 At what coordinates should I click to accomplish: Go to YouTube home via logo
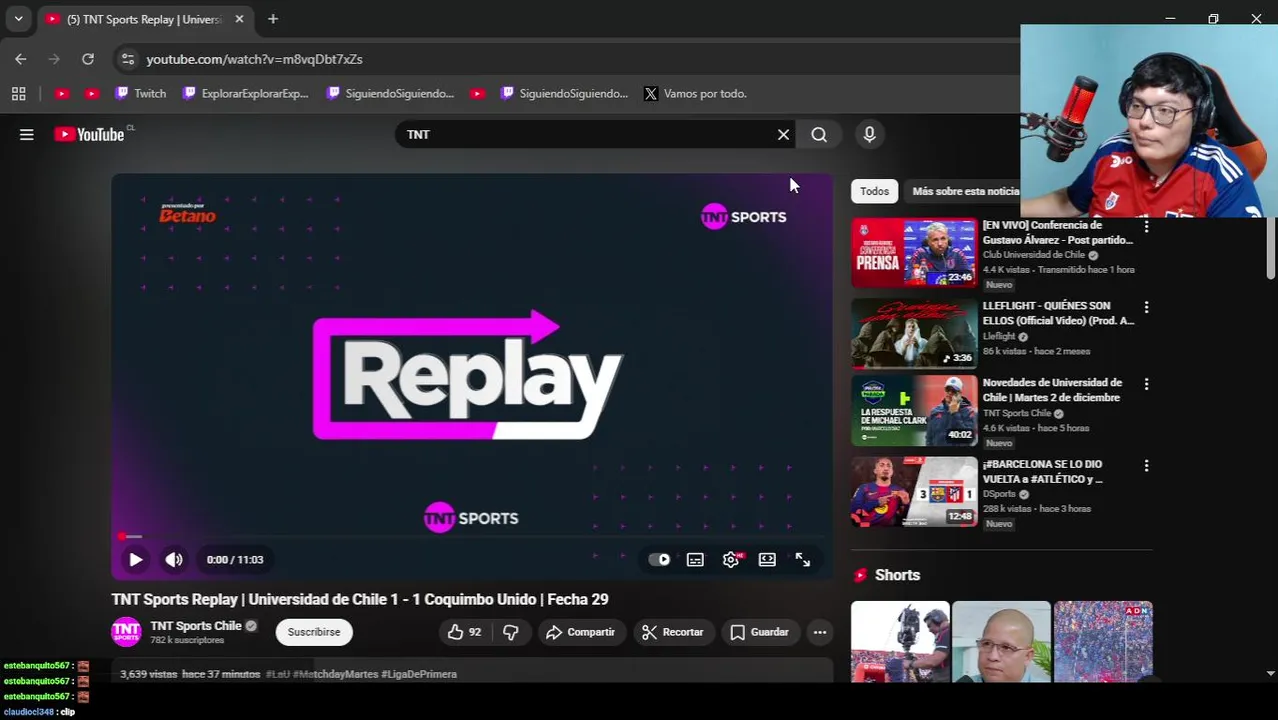tap(90, 134)
